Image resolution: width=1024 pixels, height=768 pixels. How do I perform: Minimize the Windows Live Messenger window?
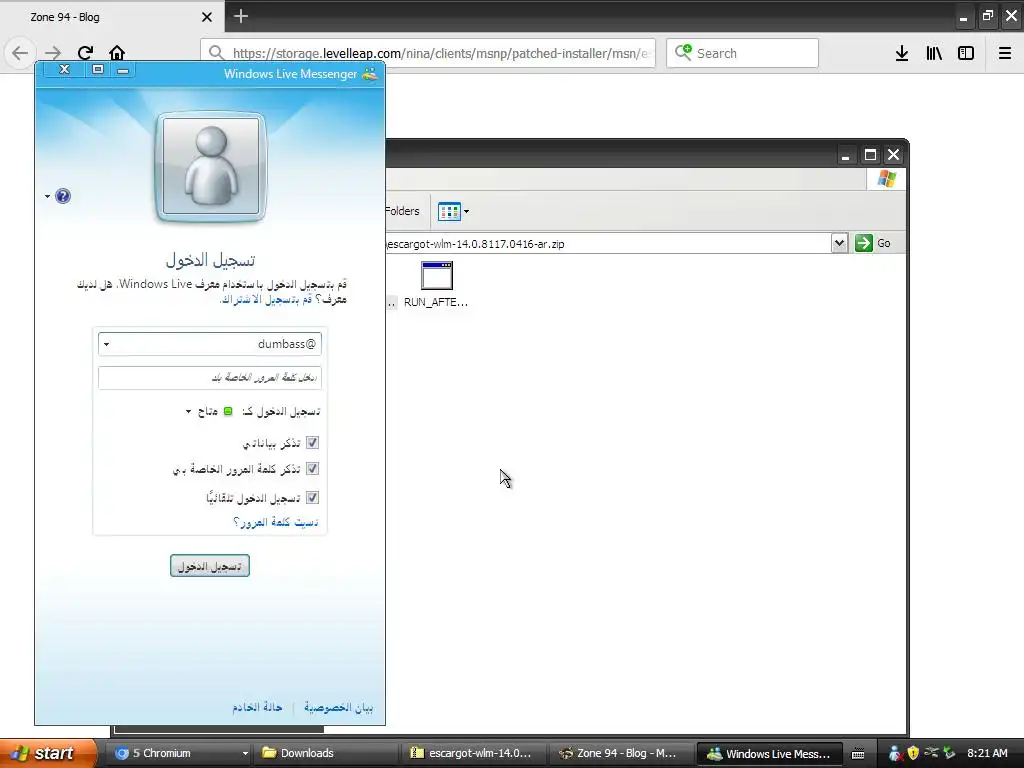click(x=122, y=69)
